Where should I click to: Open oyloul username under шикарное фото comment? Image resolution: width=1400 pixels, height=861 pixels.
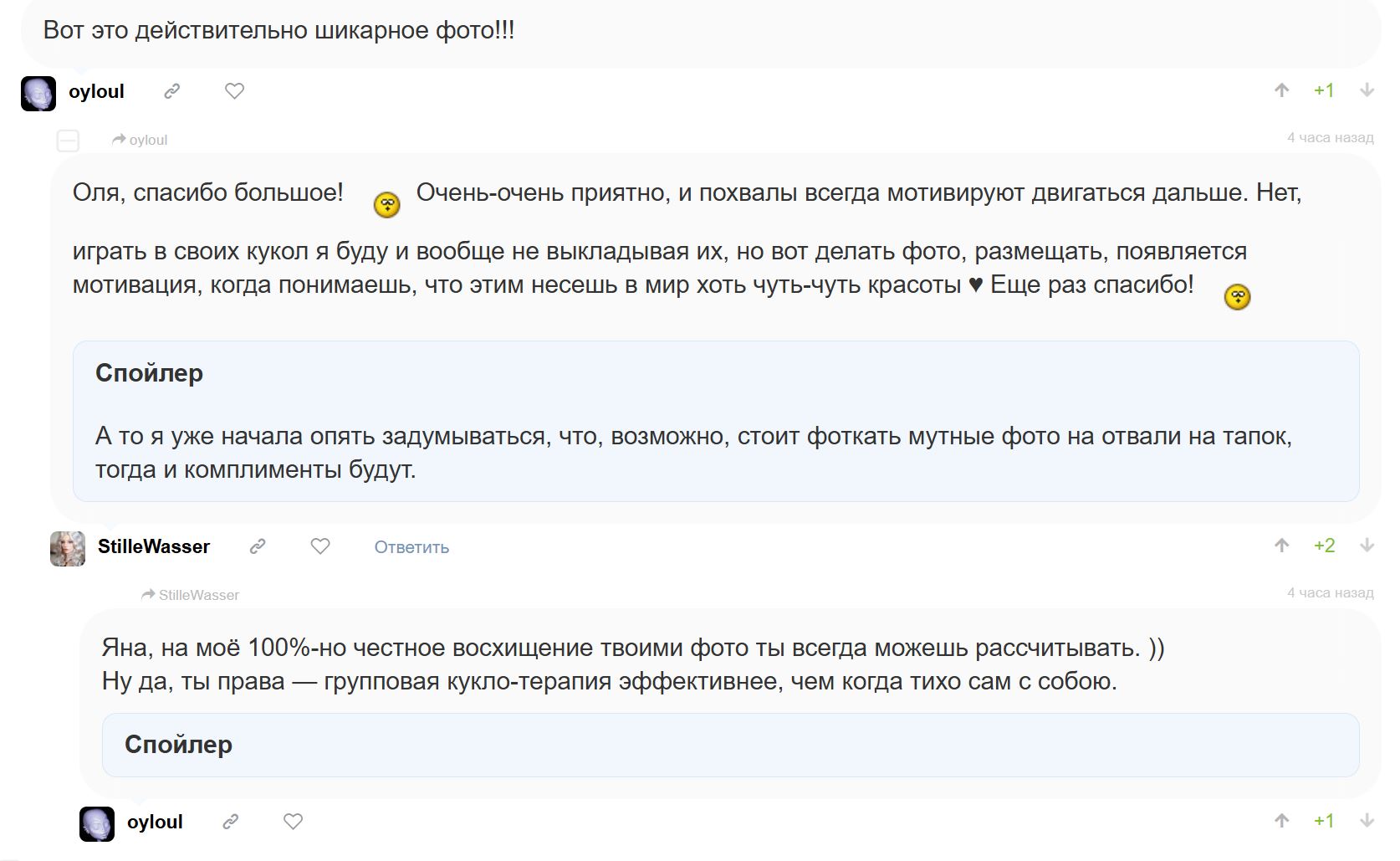(x=96, y=91)
